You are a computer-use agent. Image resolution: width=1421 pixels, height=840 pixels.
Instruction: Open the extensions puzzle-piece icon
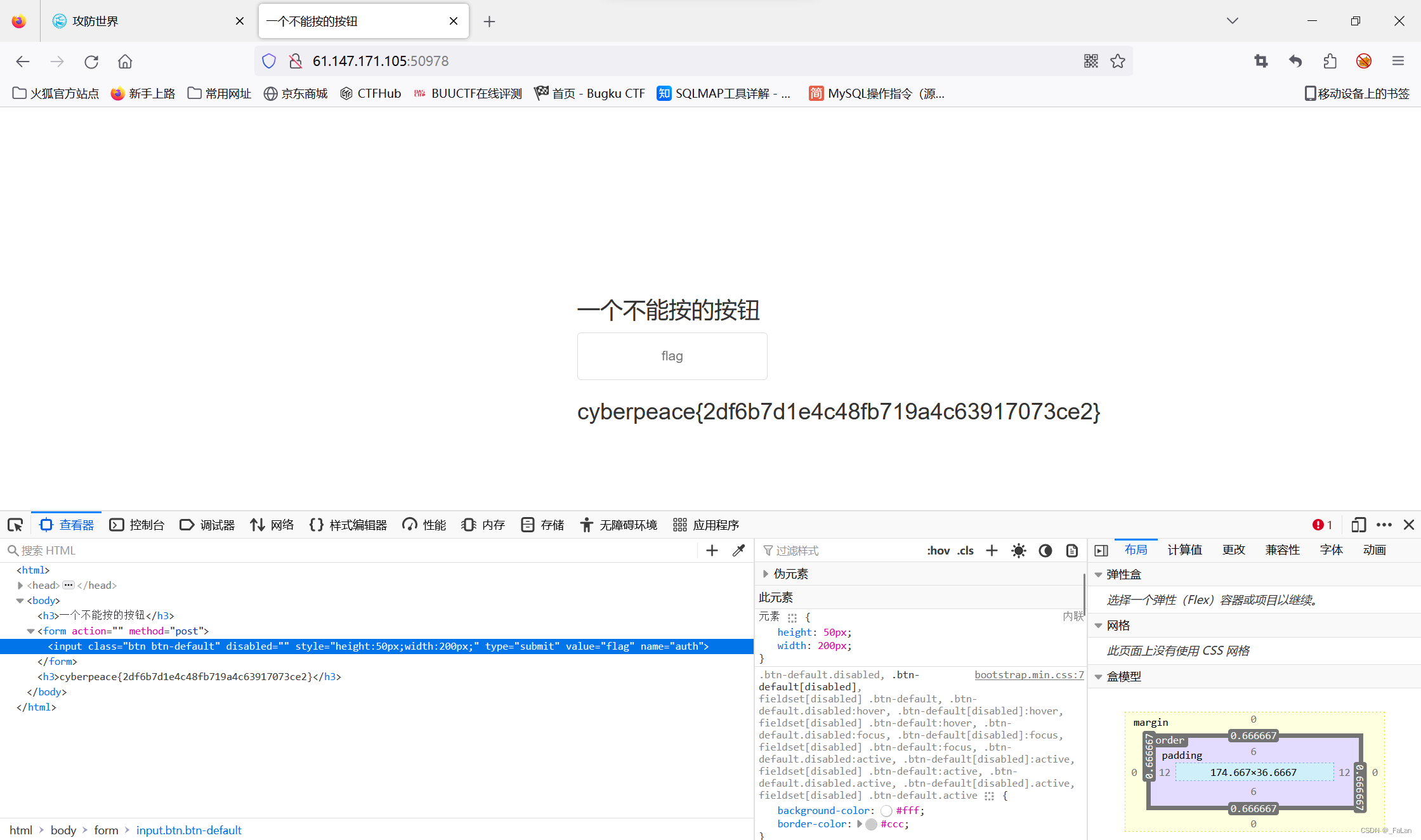(x=1330, y=61)
